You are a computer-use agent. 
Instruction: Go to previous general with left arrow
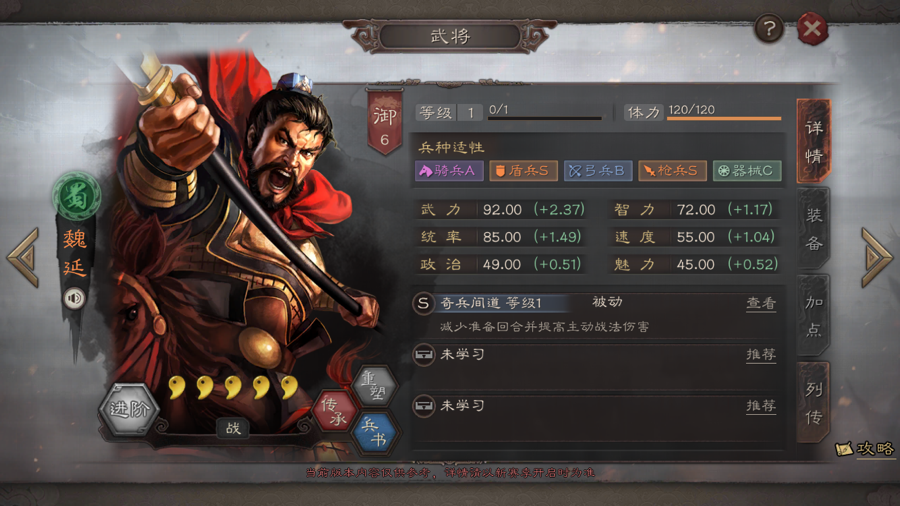coord(24,257)
